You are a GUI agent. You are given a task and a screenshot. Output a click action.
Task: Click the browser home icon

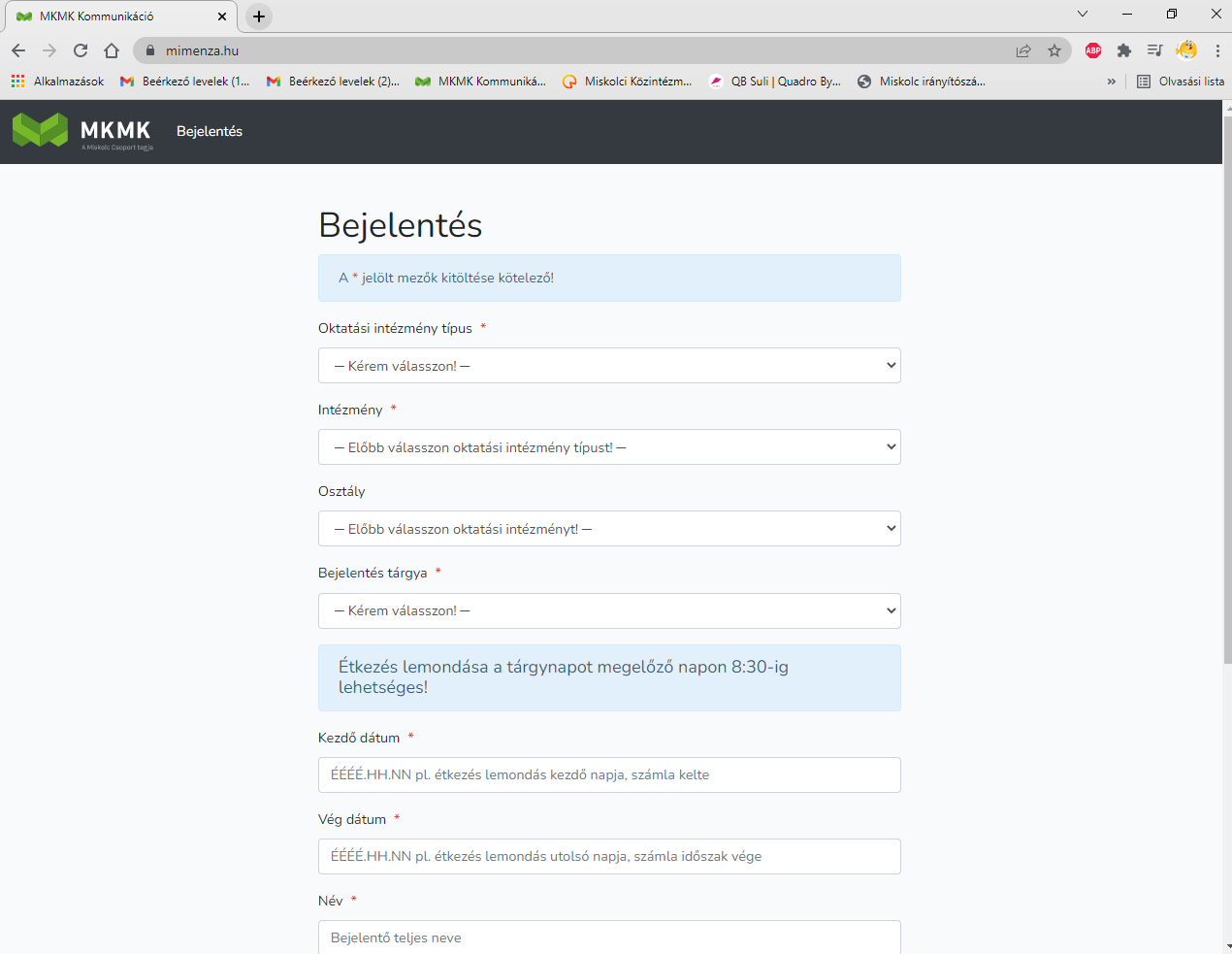click(112, 50)
